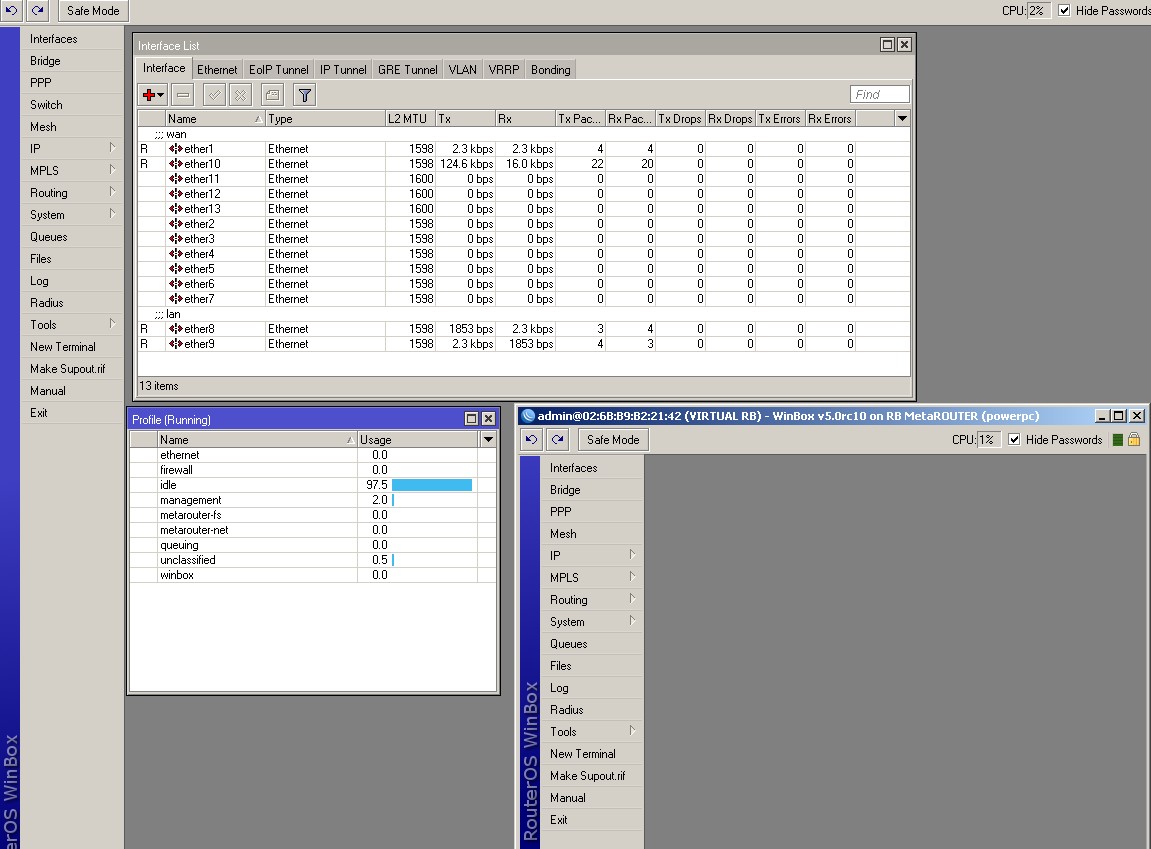Screen dimensions: 1151x849
Task: Click the disable X icon in Interface List
Action: 240,95
